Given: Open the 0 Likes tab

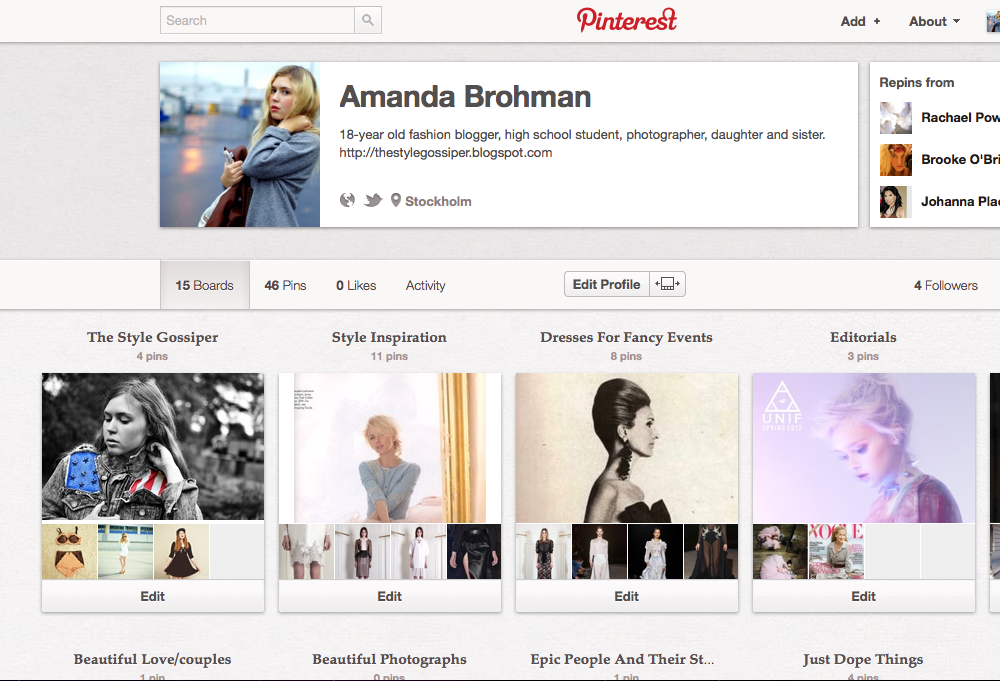Looking at the screenshot, I should pyautogui.click(x=356, y=286).
